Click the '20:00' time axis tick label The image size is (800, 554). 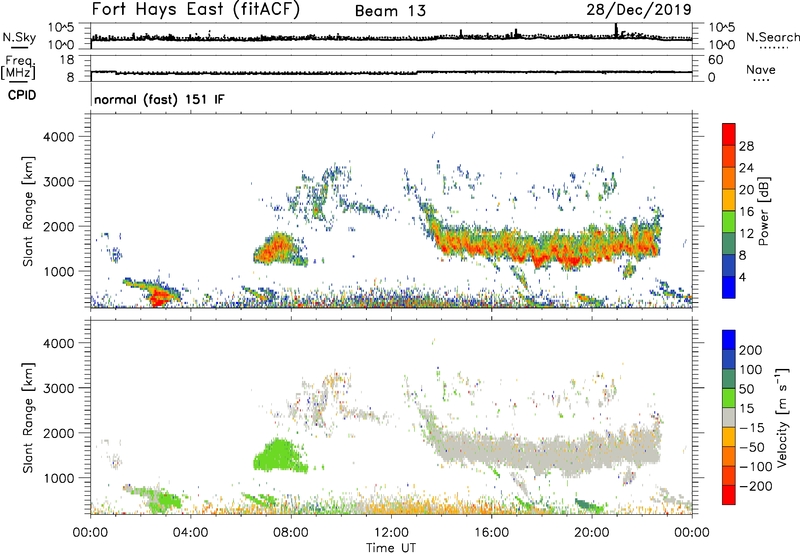pyautogui.click(x=591, y=533)
